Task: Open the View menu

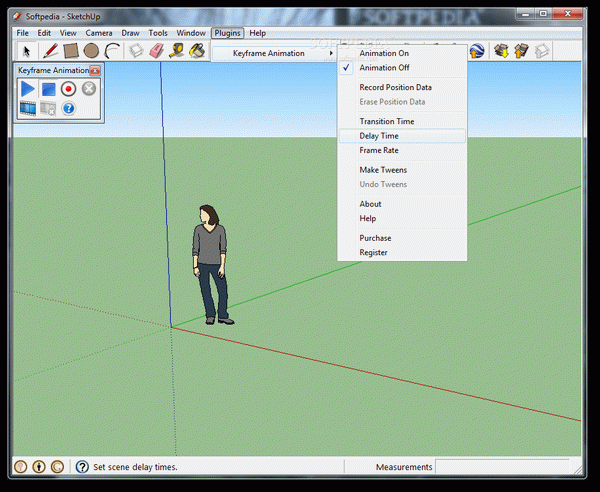Action: point(68,33)
